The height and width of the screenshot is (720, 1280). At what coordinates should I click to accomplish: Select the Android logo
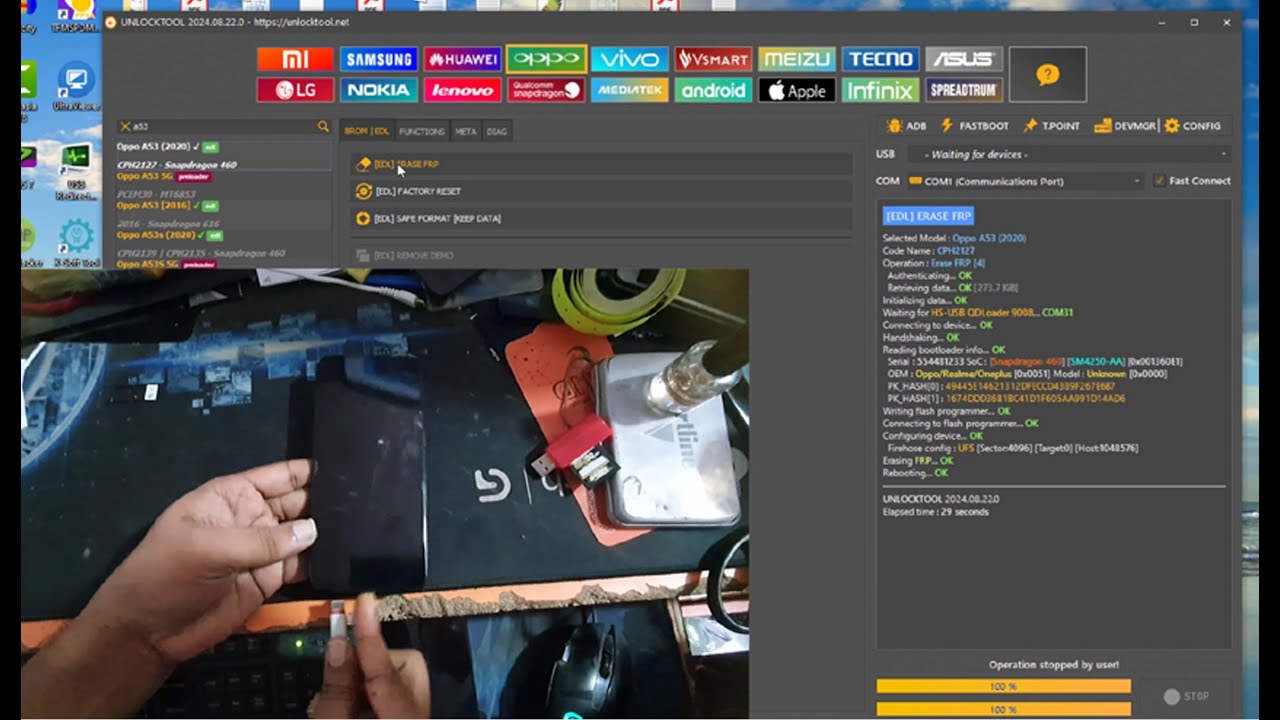(713, 90)
